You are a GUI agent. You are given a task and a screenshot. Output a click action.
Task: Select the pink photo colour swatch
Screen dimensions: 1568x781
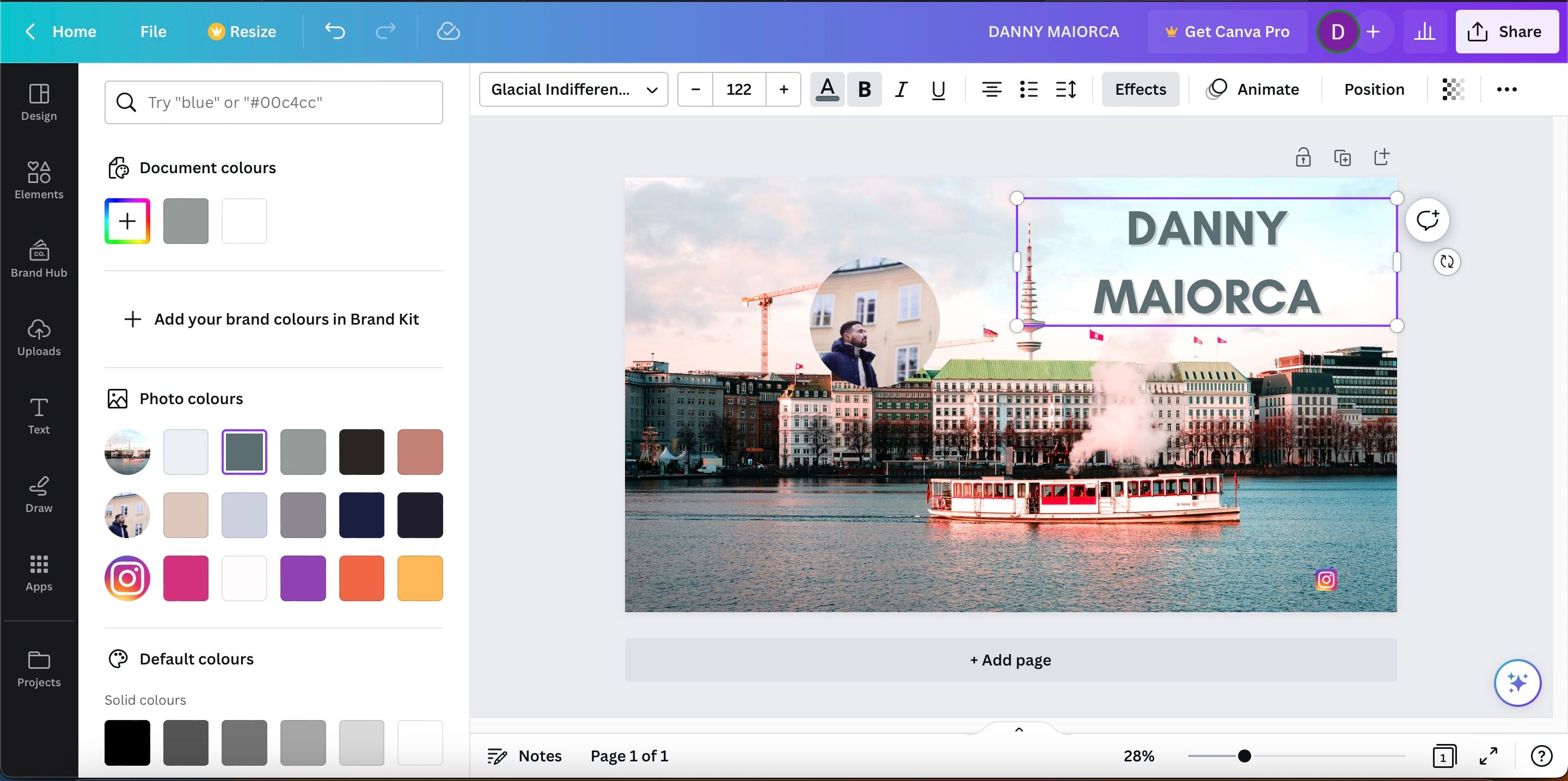186,578
